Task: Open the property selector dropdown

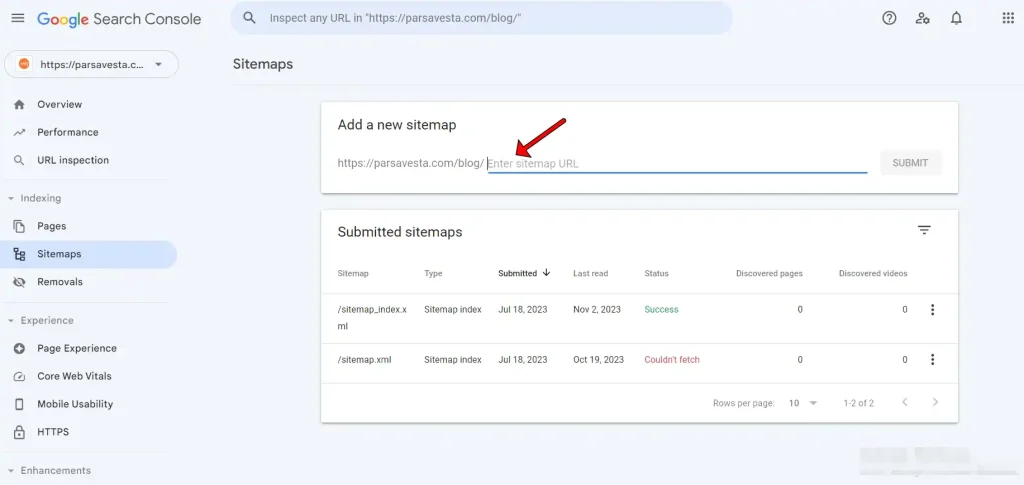Action: click(91, 64)
